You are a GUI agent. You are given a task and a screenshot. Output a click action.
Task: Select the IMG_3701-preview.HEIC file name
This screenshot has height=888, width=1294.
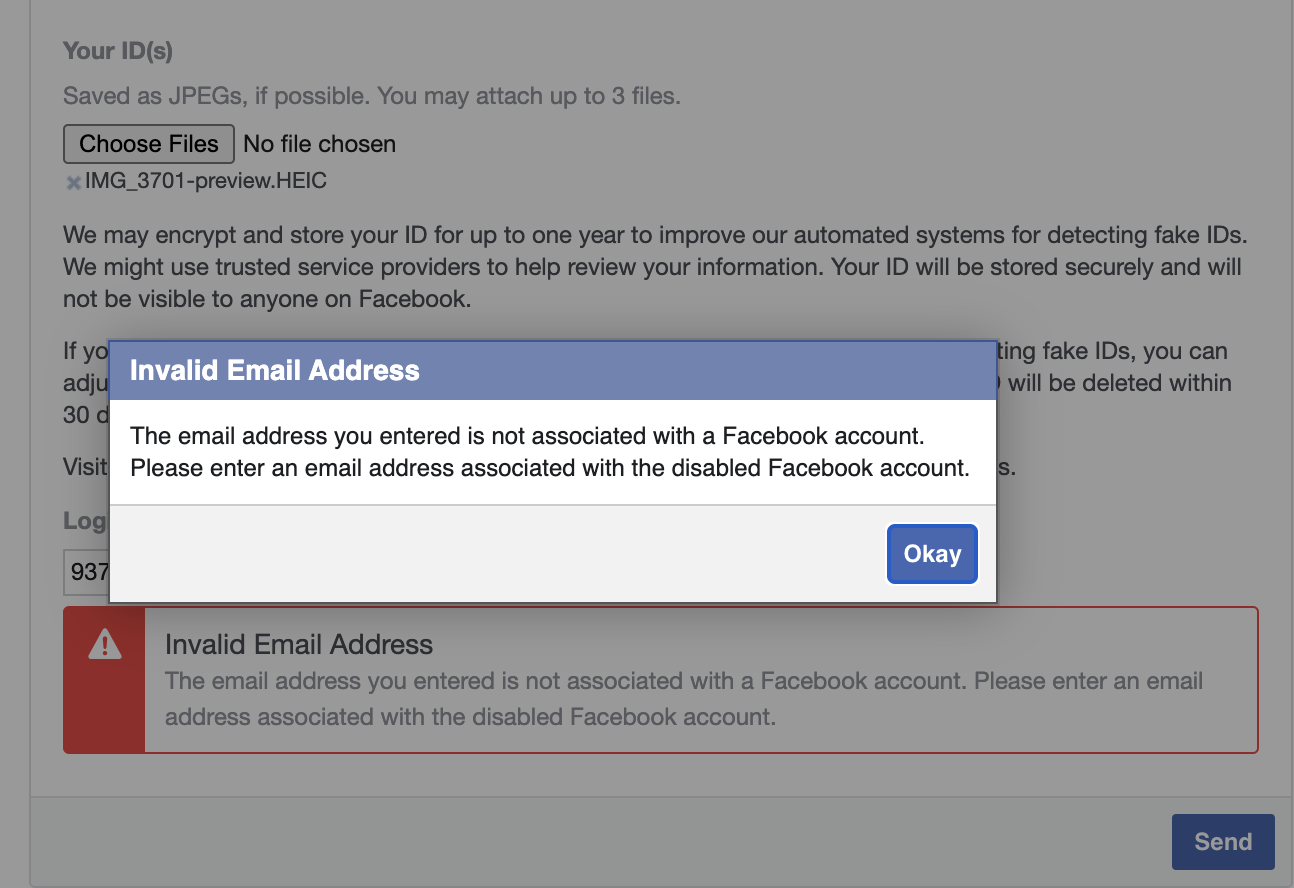point(205,181)
